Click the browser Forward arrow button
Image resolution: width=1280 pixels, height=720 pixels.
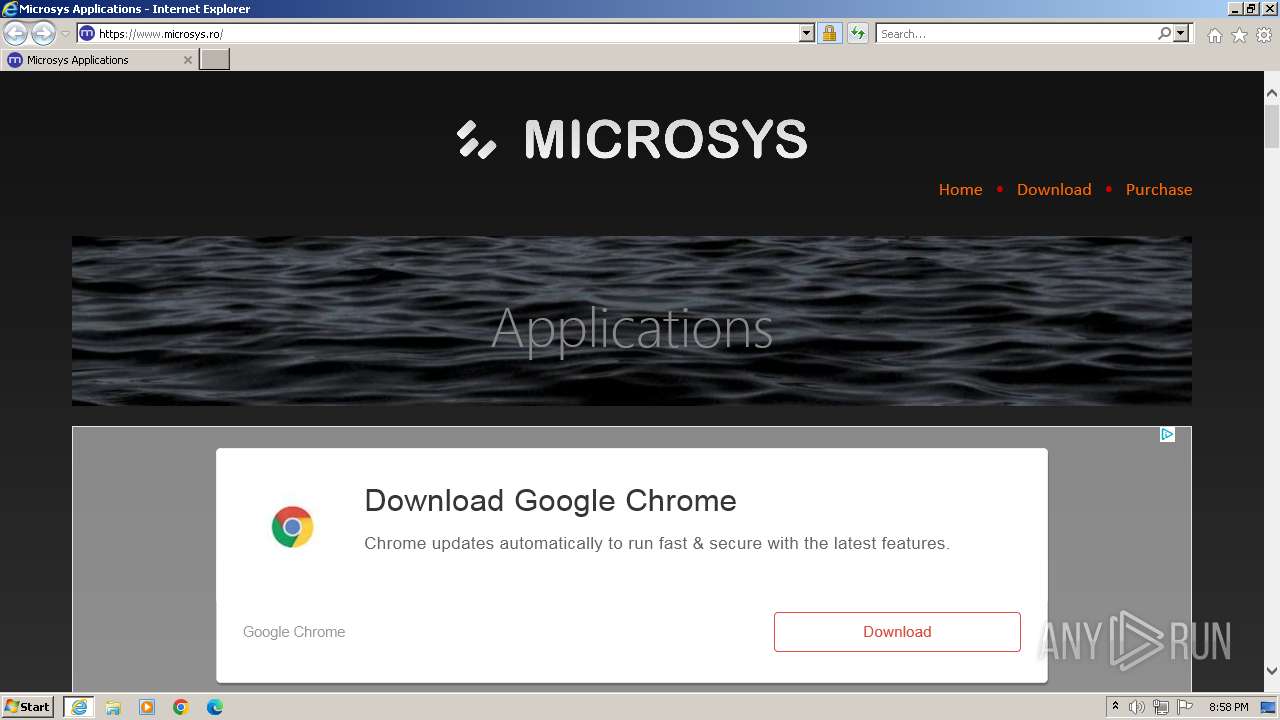(x=43, y=34)
